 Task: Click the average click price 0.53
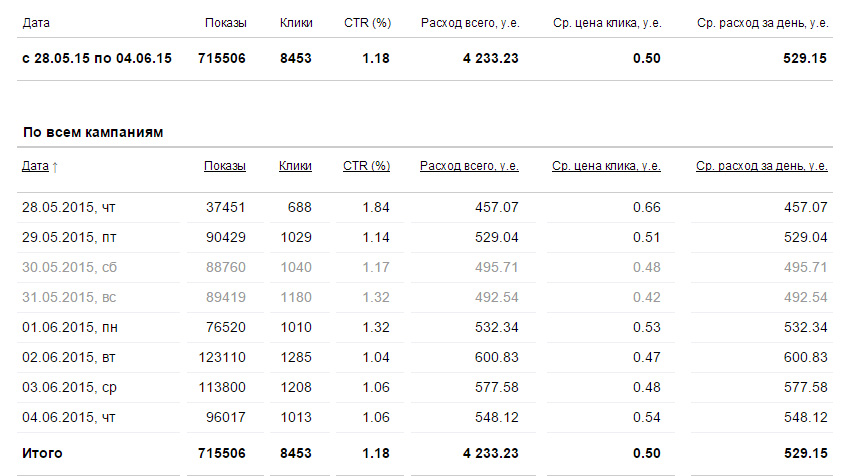647,328
